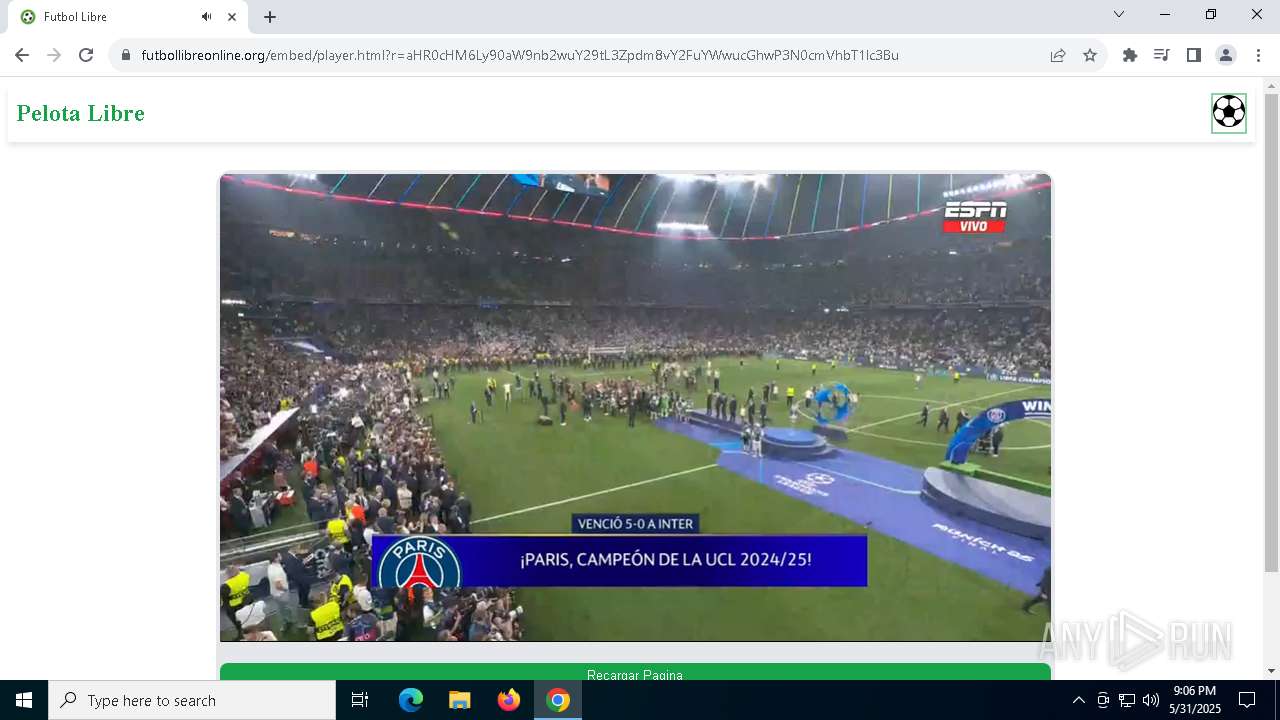Reload the page with the refresh icon

click(86, 55)
